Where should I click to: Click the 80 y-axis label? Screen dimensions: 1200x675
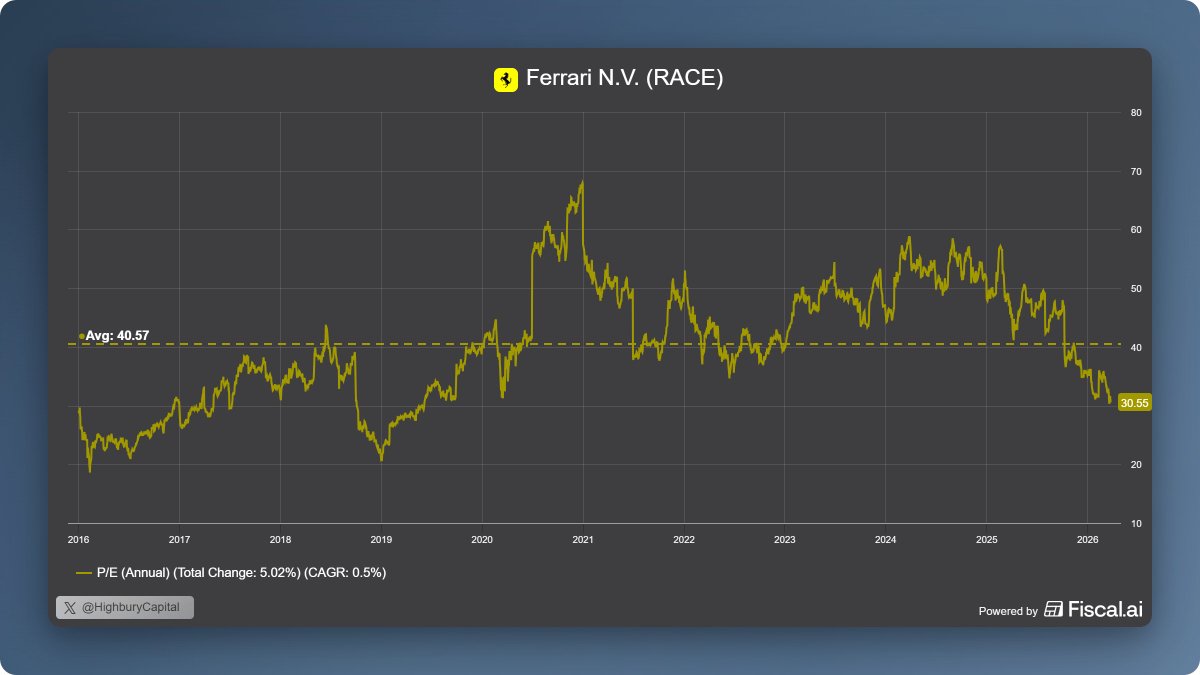(x=1136, y=112)
